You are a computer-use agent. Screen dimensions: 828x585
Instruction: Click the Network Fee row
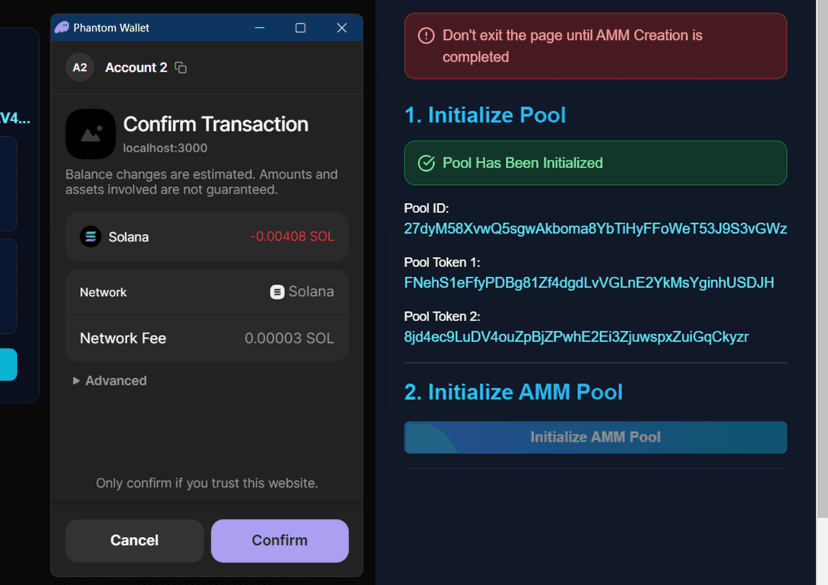(x=207, y=338)
